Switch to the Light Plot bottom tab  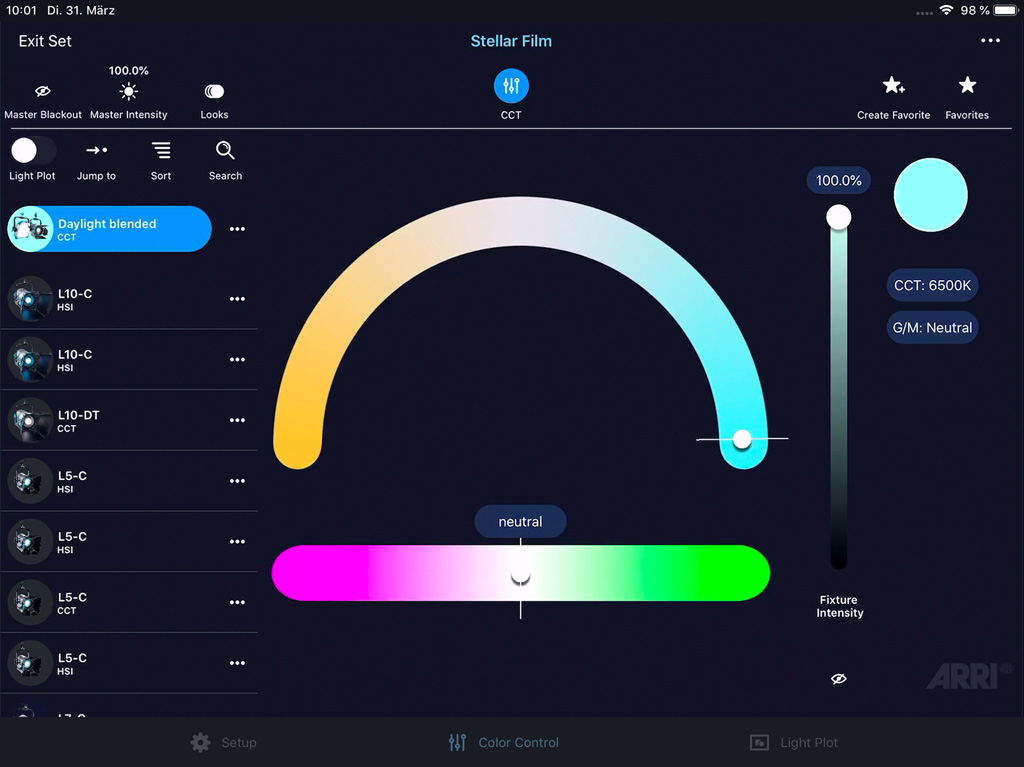[795, 742]
